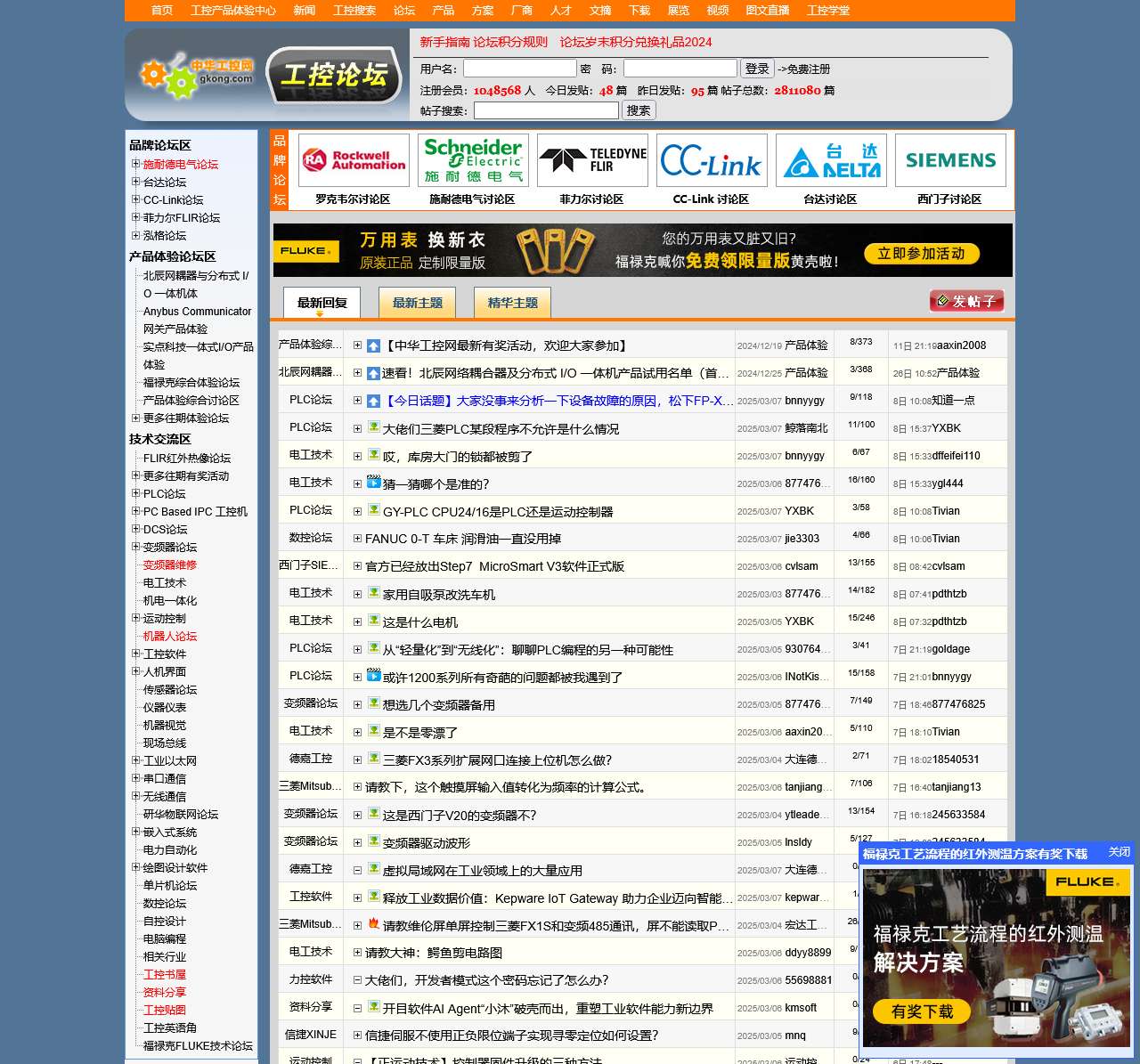Click the 搜索 button beside 帖子搜索
Image resolution: width=1140 pixels, height=1064 pixels.
[639, 110]
